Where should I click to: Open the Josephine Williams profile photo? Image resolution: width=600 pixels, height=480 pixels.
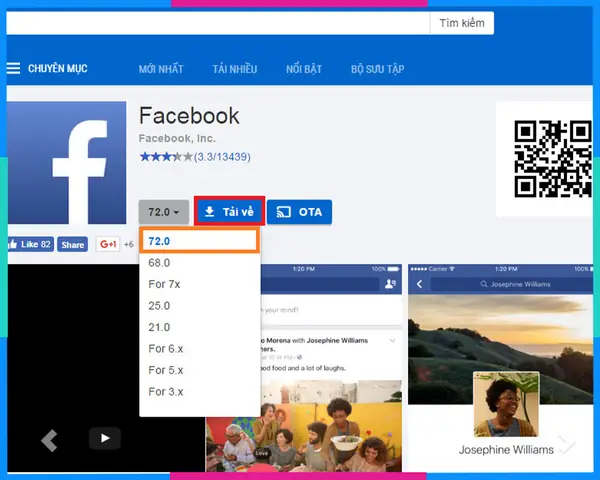[506, 404]
